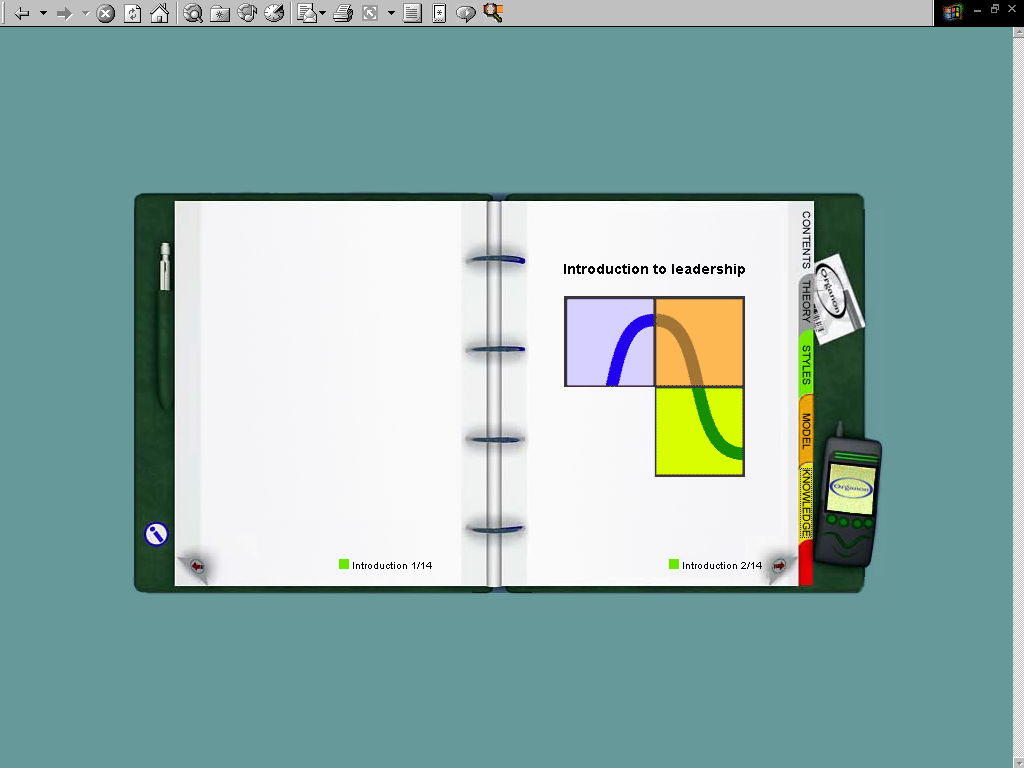Screen dimensions: 1024x768
Task: Click the History clock icon
Action: click(x=274, y=13)
